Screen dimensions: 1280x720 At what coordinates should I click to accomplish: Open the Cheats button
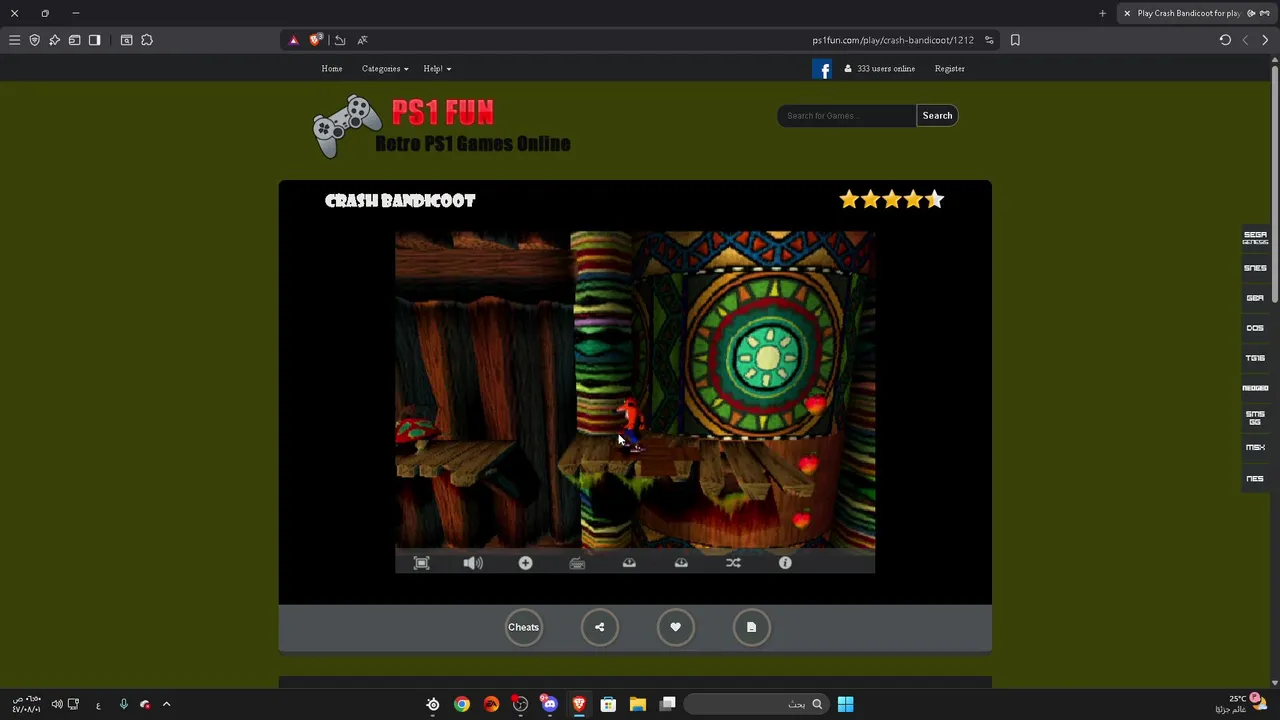click(x=523, y=627)
